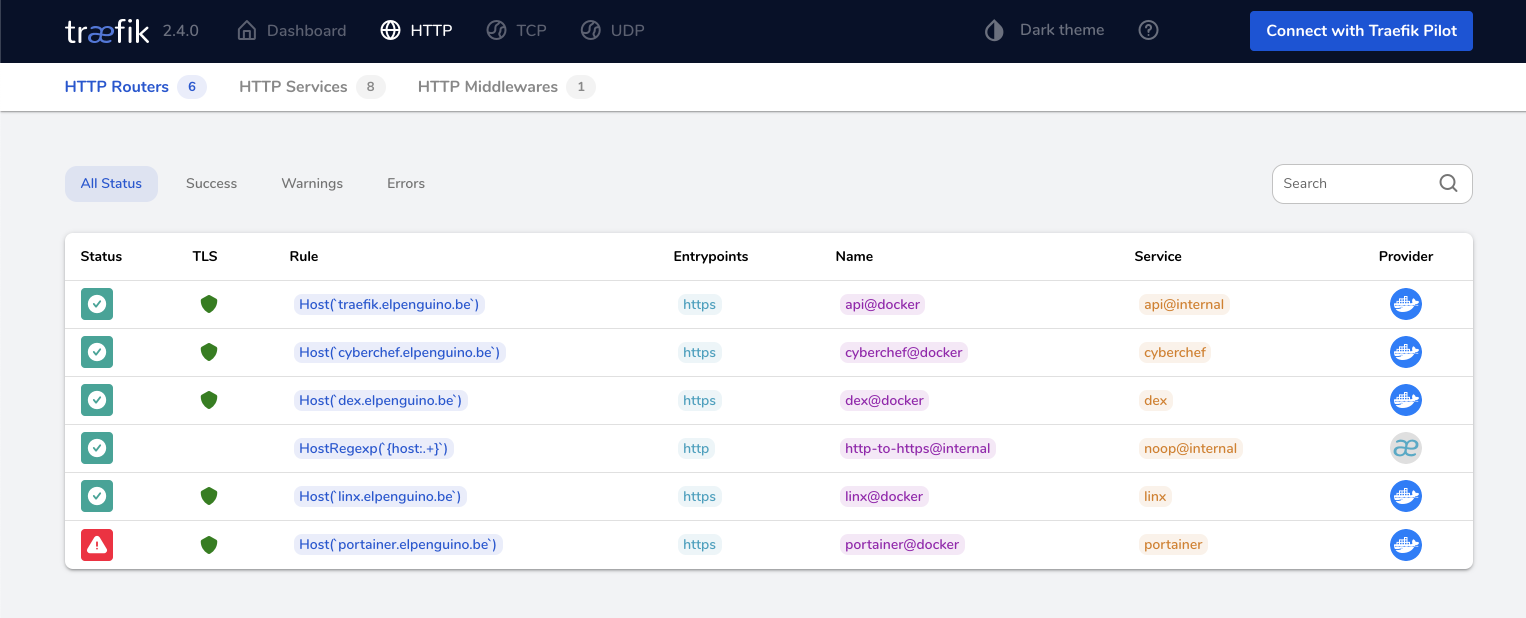The width and height of the screenshot is (1526, 618).
Task: Toggle the Dark theme switch
Action: [1047, 30]
